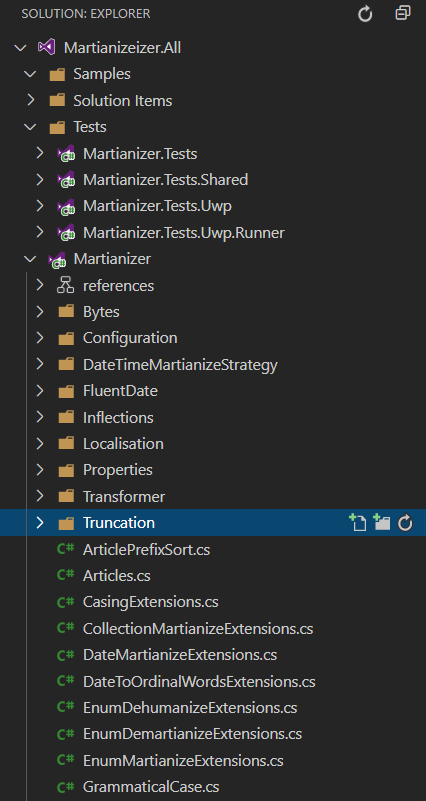The width and height of the screenshot is (426, 801).
Task: Click the refresh icon in Solution Explorer header
Action: coord(365,14)
